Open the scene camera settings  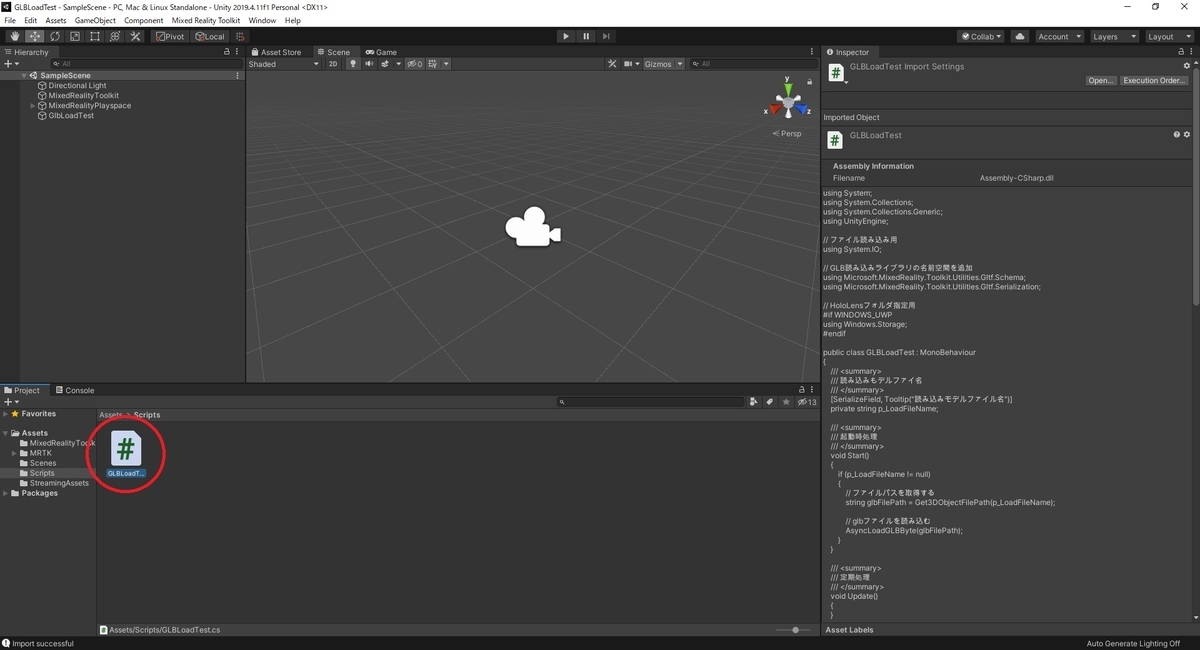(631, 64)
